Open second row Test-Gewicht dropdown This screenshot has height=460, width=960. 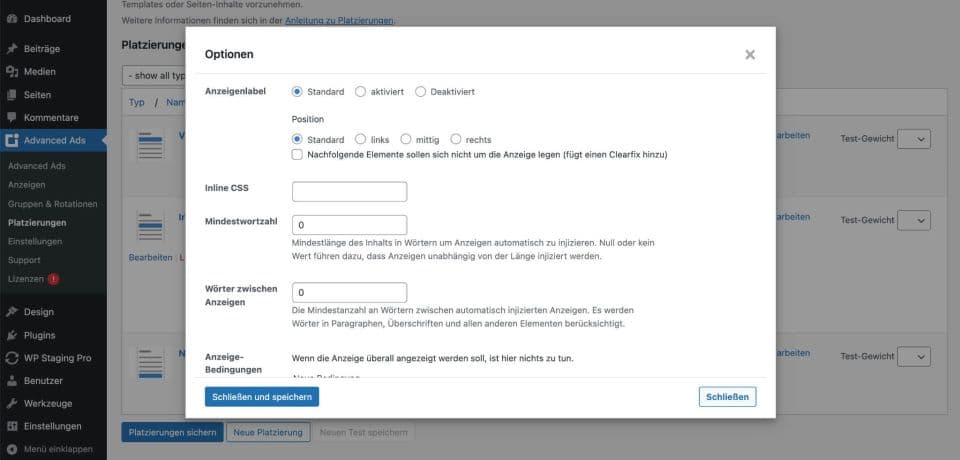click(914, 220)
